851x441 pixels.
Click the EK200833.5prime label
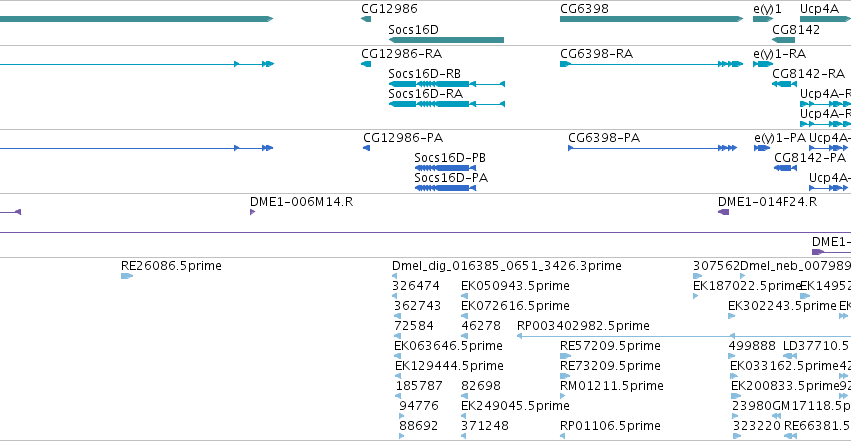[785, 386]
